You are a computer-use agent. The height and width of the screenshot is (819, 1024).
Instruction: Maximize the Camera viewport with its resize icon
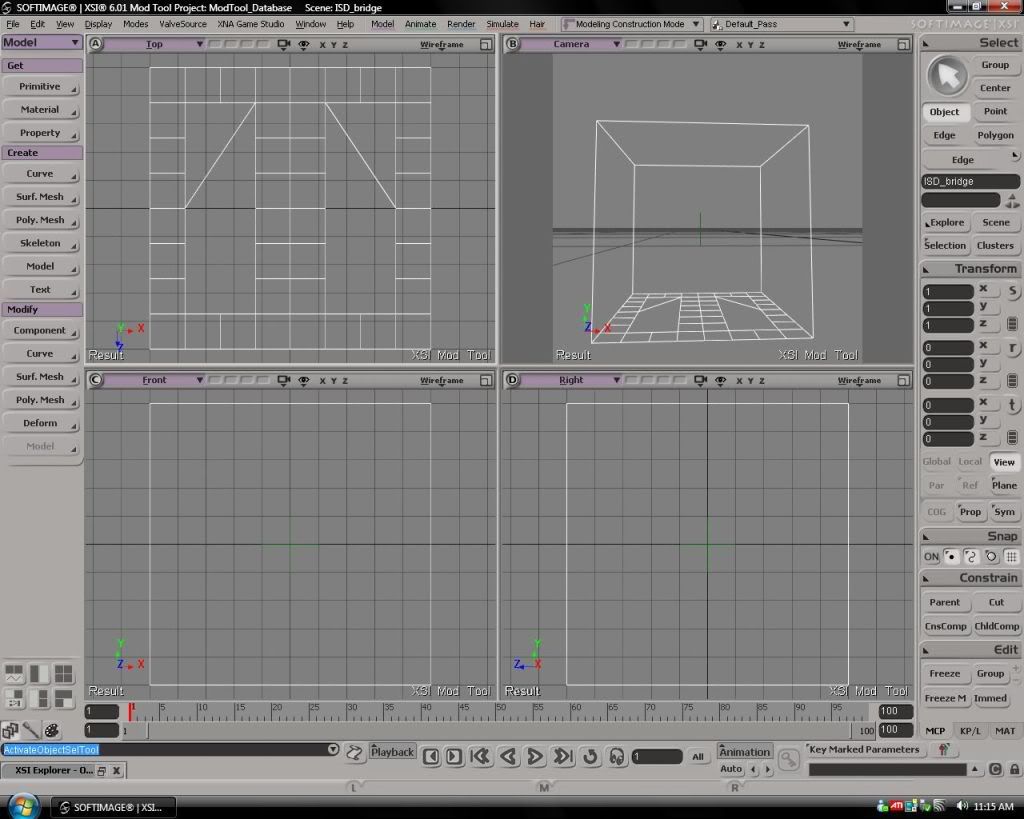[903, 44]
